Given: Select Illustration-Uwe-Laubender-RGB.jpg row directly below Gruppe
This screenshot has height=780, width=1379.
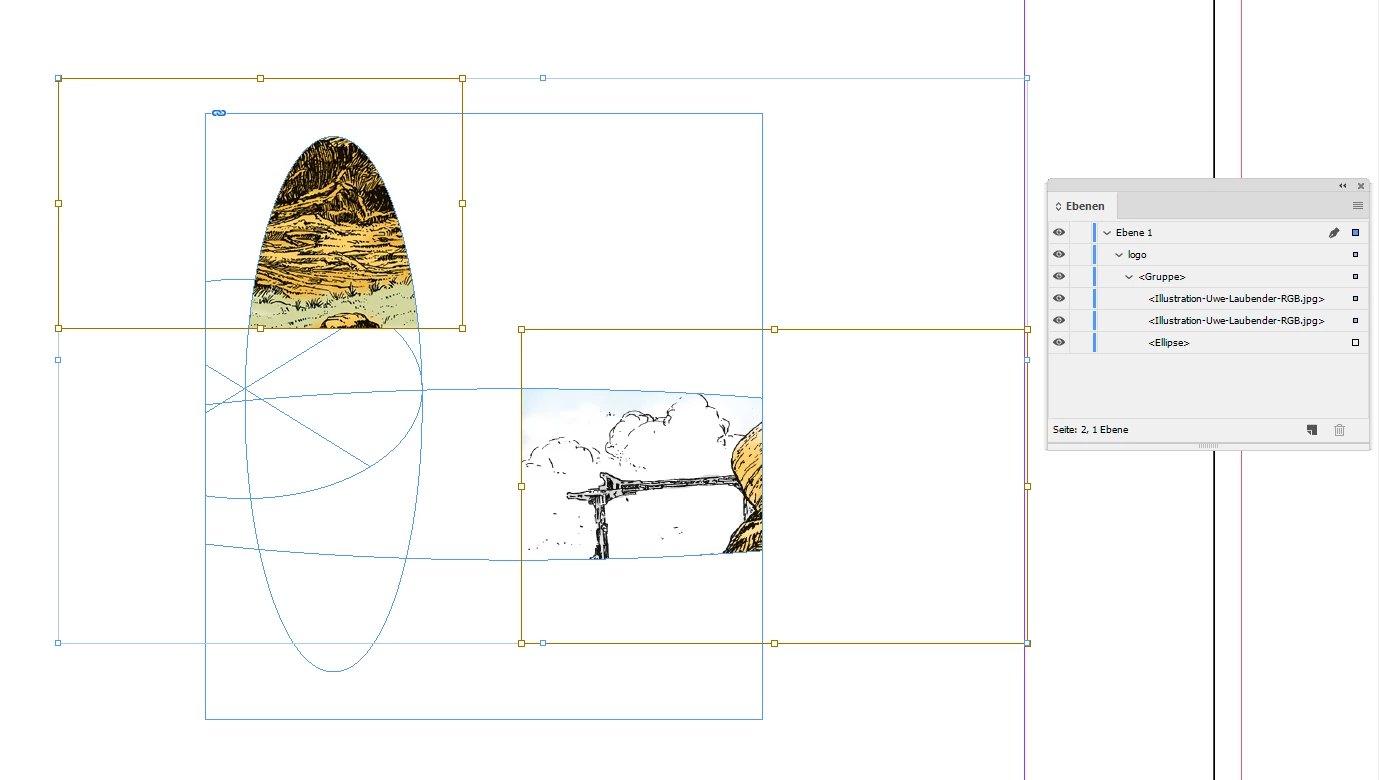Looking at the screenshot, I should pos(1208,299).
